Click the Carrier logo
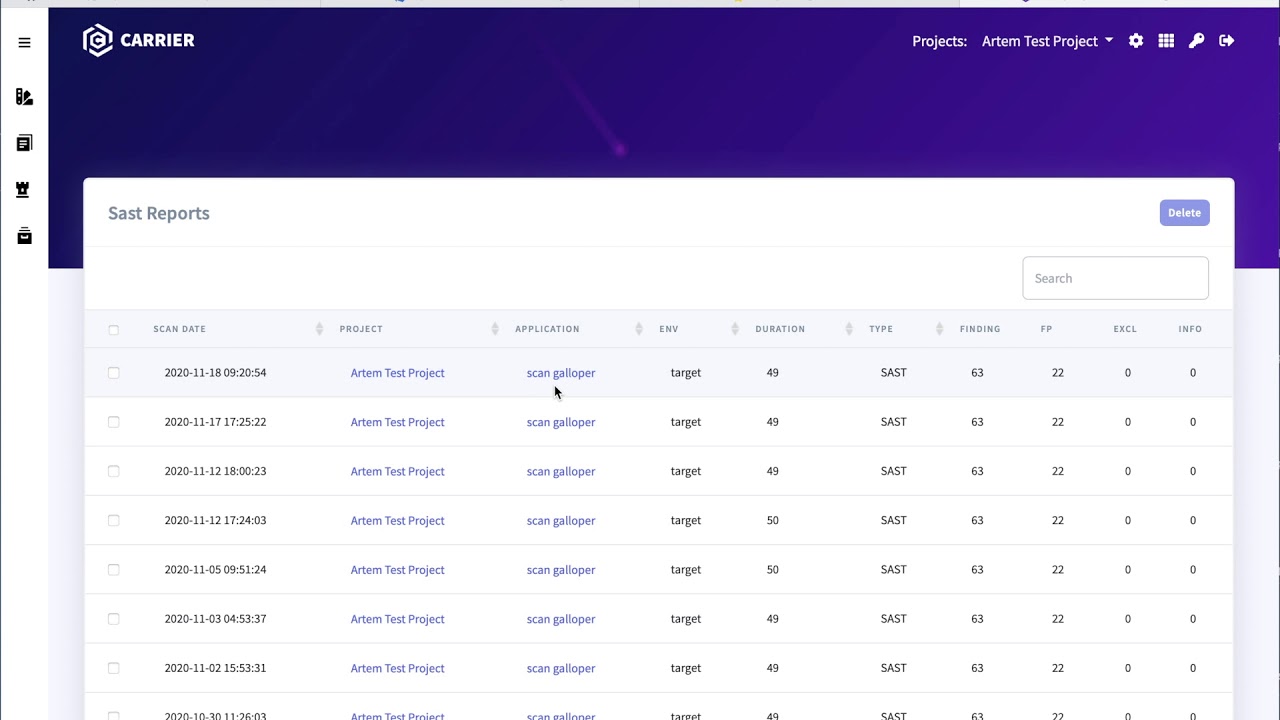The width and height of the screenshot is (1280, 720). click(x=138, y=40)
